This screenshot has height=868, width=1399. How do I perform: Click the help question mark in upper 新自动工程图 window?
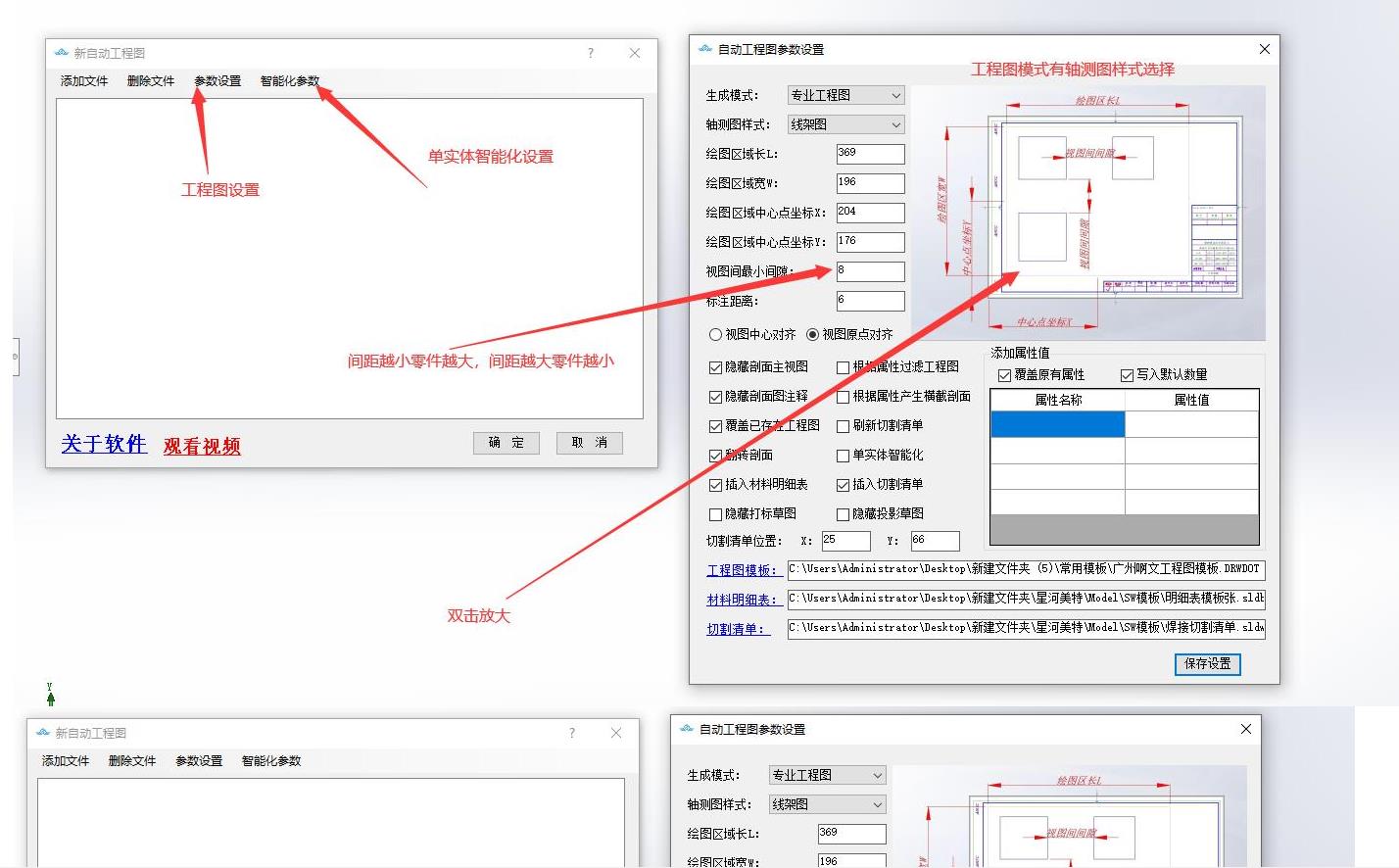tap(590, 53)
